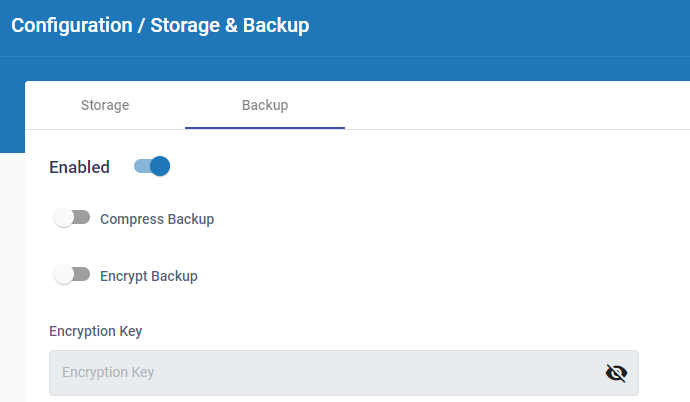The image size is (690, 402).
Task: Click the white knob of Compress Backup switch
Action: [65, 218]
